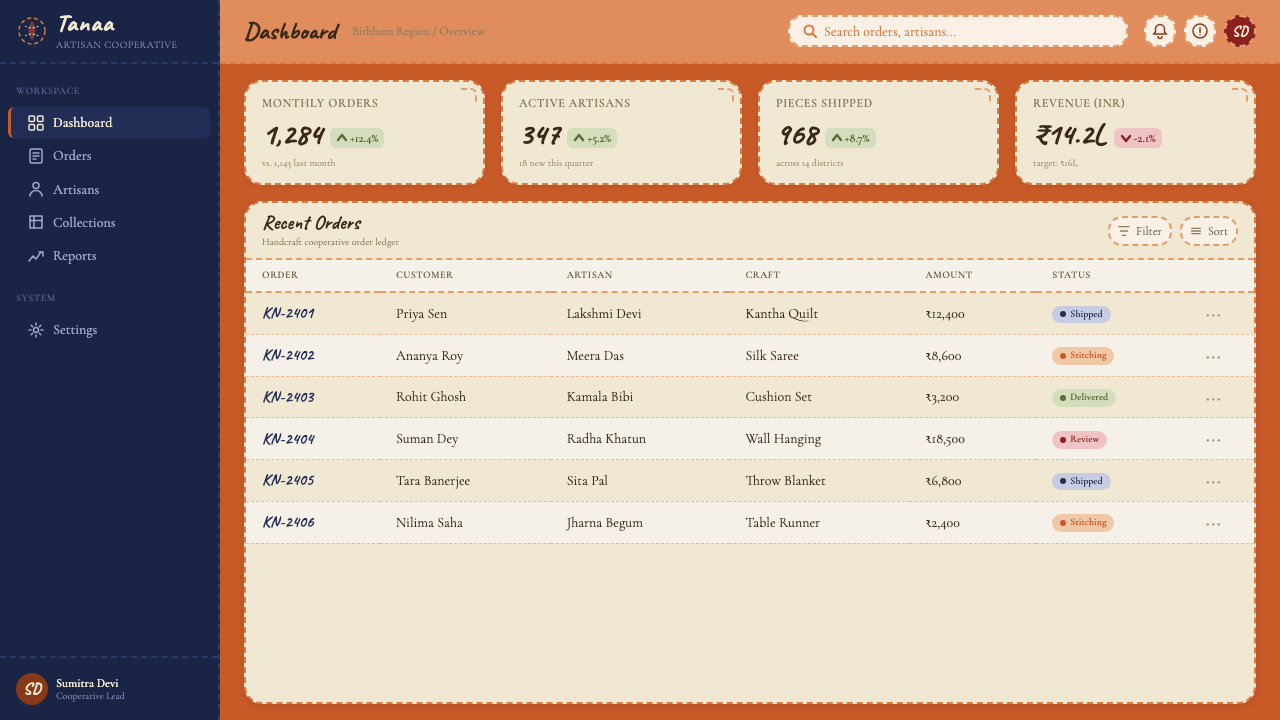This screenshot has height=720, width=1280.
Task: Open Reports in the sidebar
Action: tap(110, 256)
